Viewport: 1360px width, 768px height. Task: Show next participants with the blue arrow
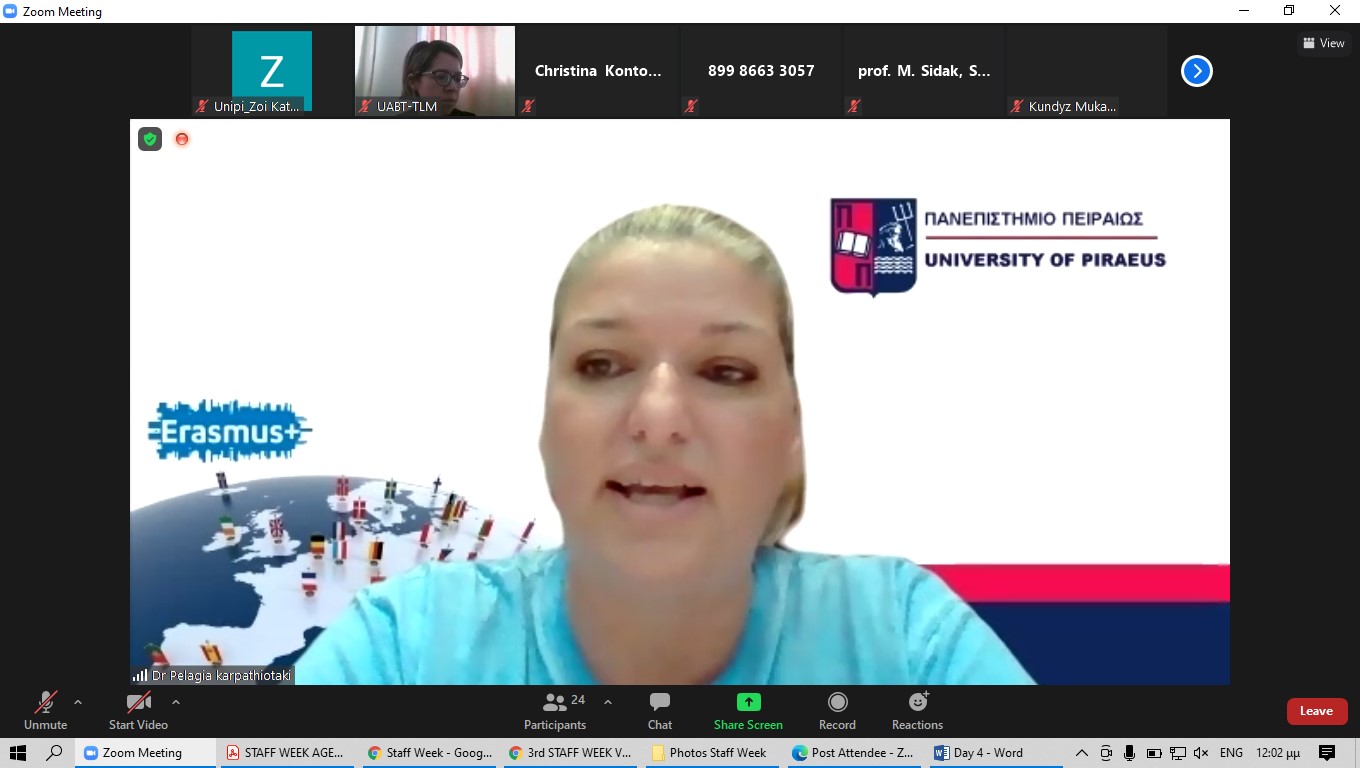[1197, 71]
